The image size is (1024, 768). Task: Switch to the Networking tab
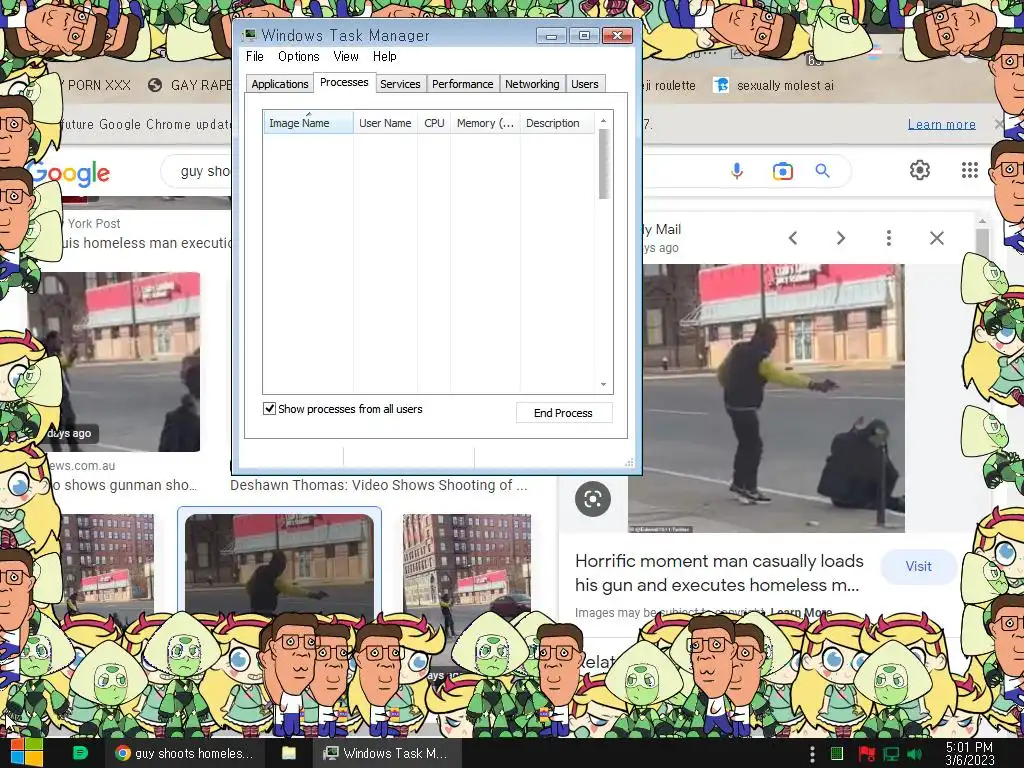[x=532, y=84]
